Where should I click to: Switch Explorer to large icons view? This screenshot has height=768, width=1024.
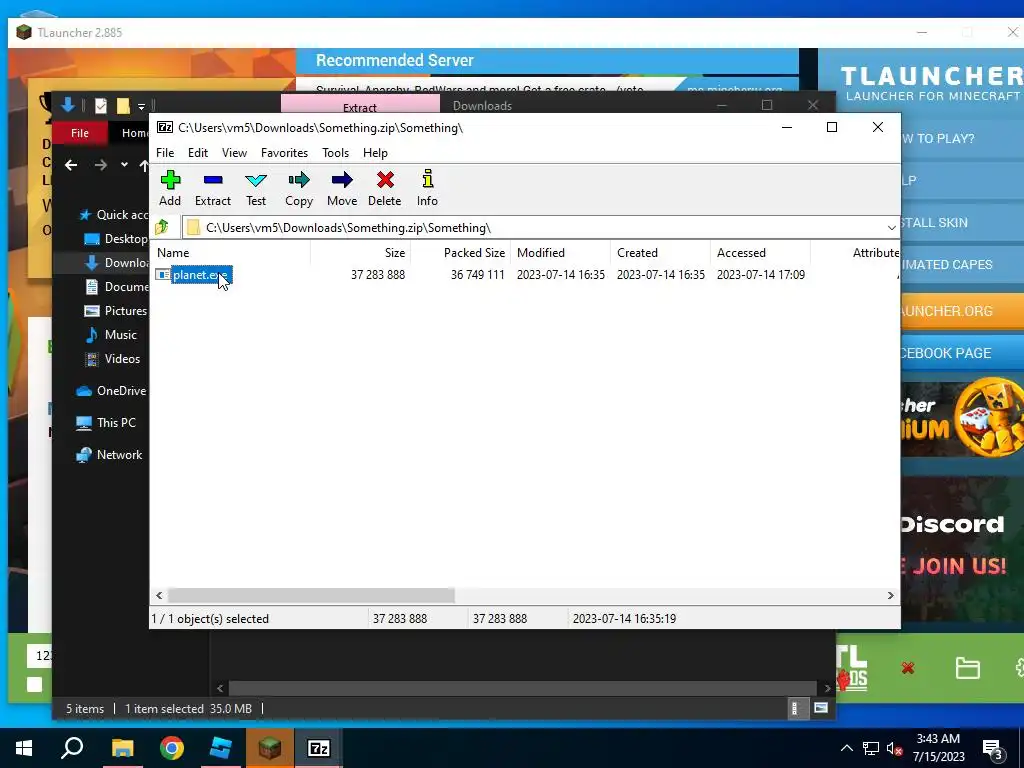pyautogui.click(x=821, y=709)
